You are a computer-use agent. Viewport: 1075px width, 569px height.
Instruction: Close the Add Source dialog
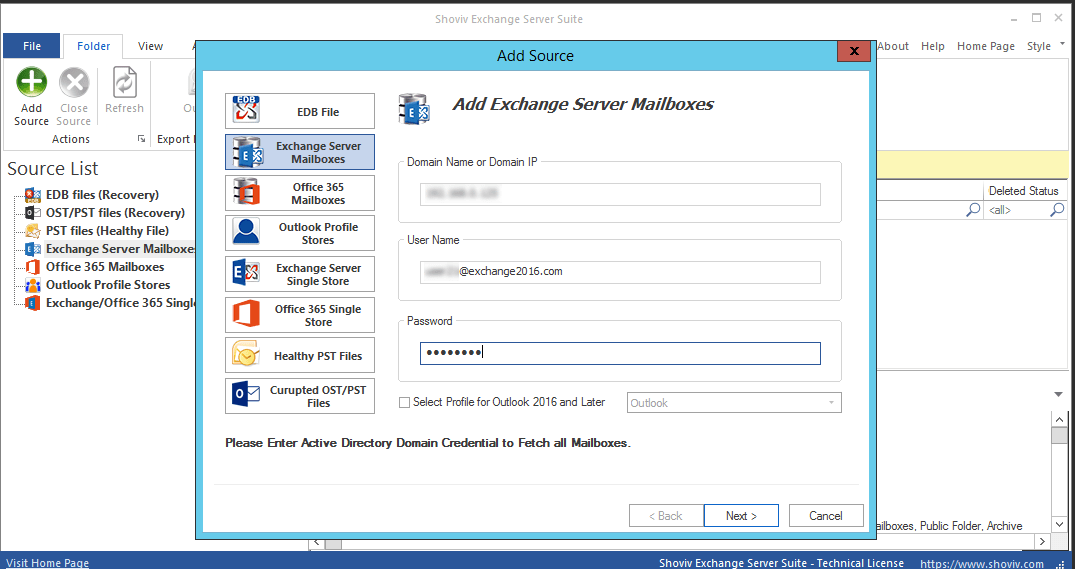tap(854, 51)
